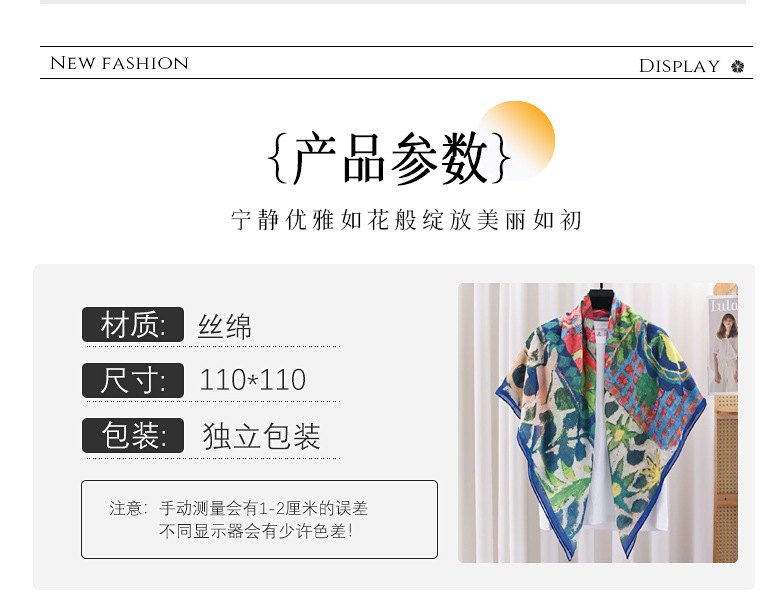Select the 丝绵 material value
The image size is (780, 608).
(224, 327)
